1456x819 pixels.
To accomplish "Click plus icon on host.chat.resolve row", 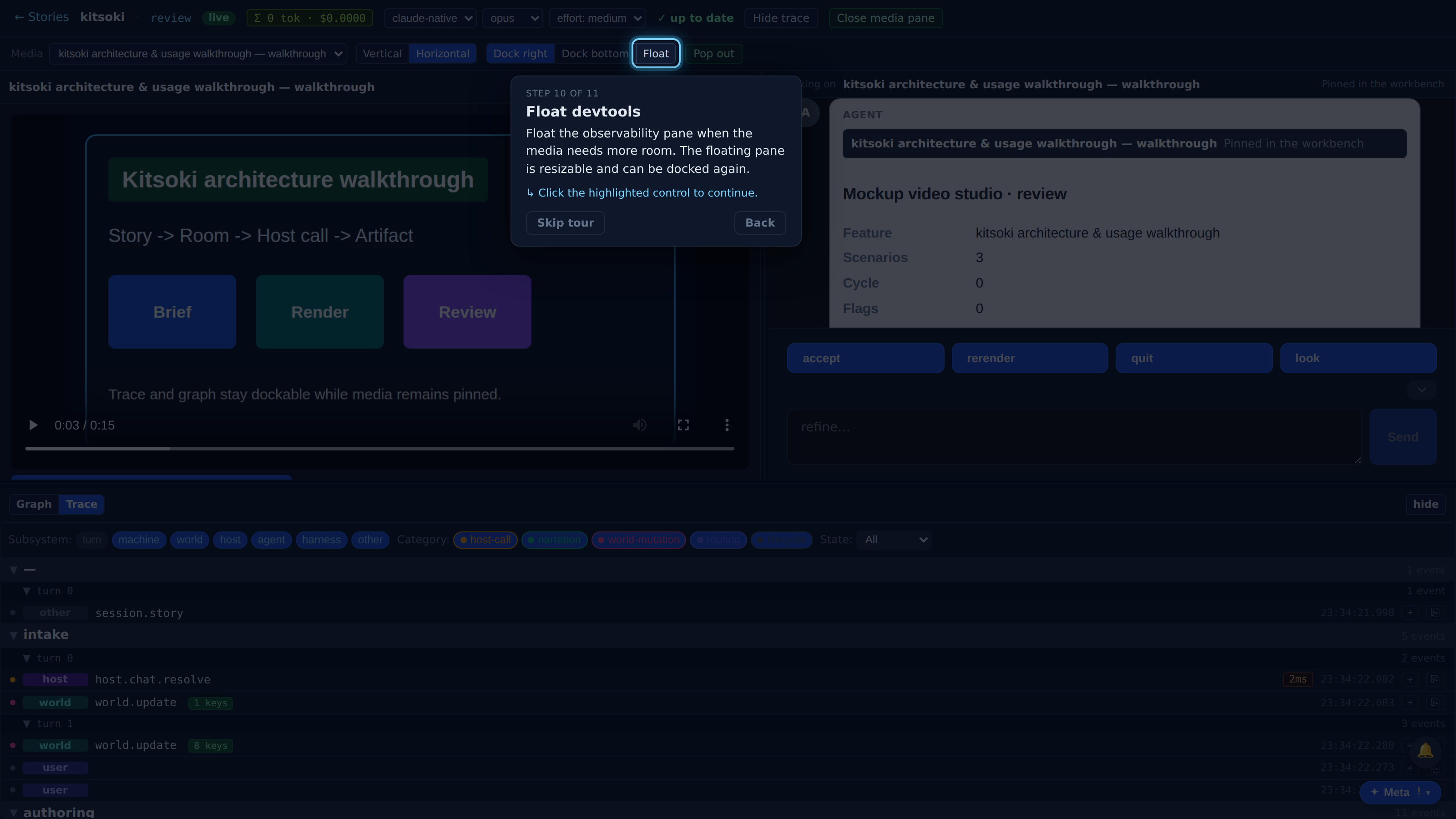I will click(1410, 679).
